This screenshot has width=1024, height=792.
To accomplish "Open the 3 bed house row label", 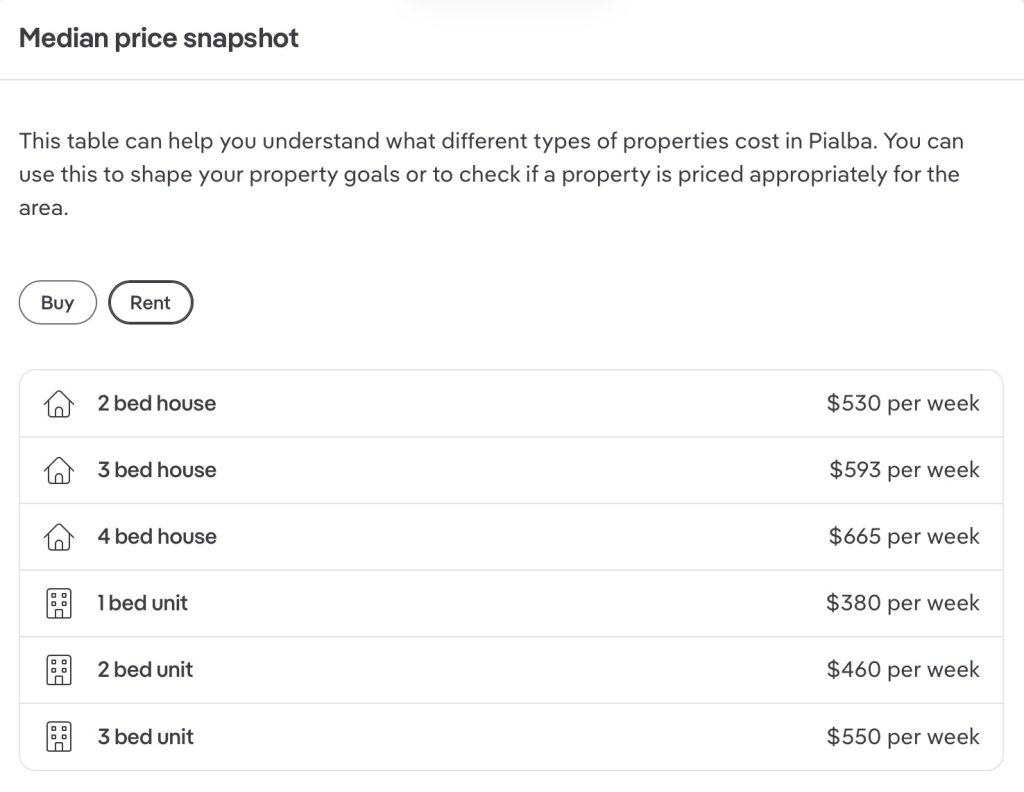I will (x=157, y=470).
